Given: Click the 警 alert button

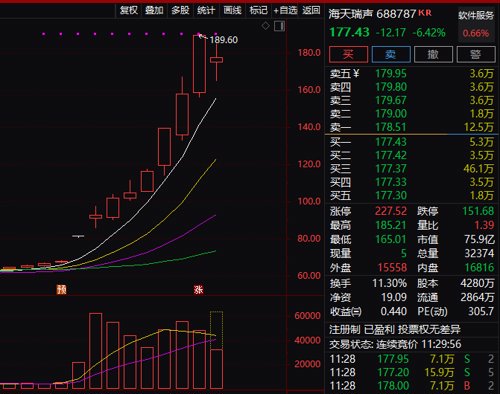Looking at the screenshot, I should 476,54.
